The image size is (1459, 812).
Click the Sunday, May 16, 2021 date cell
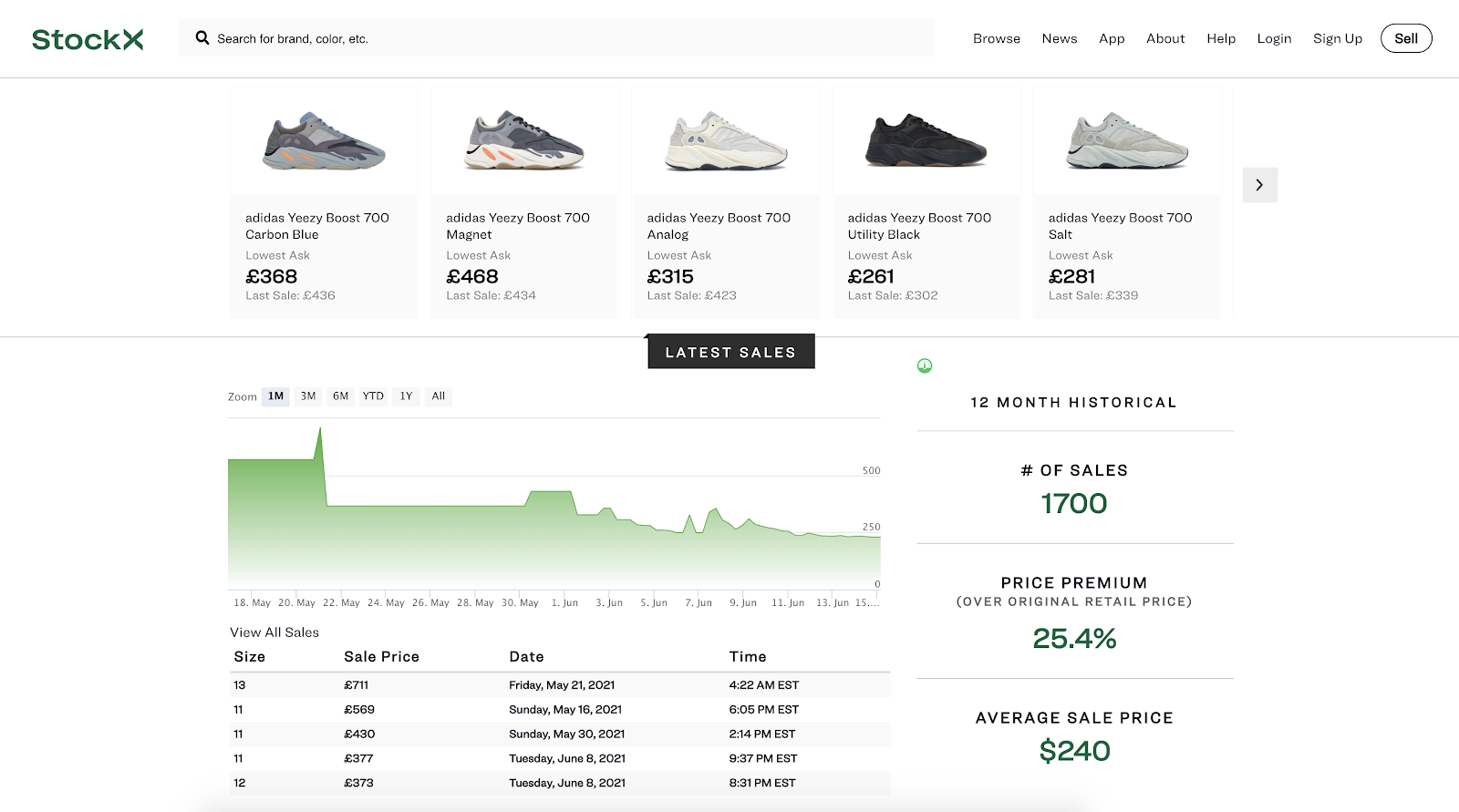point(565,710)
